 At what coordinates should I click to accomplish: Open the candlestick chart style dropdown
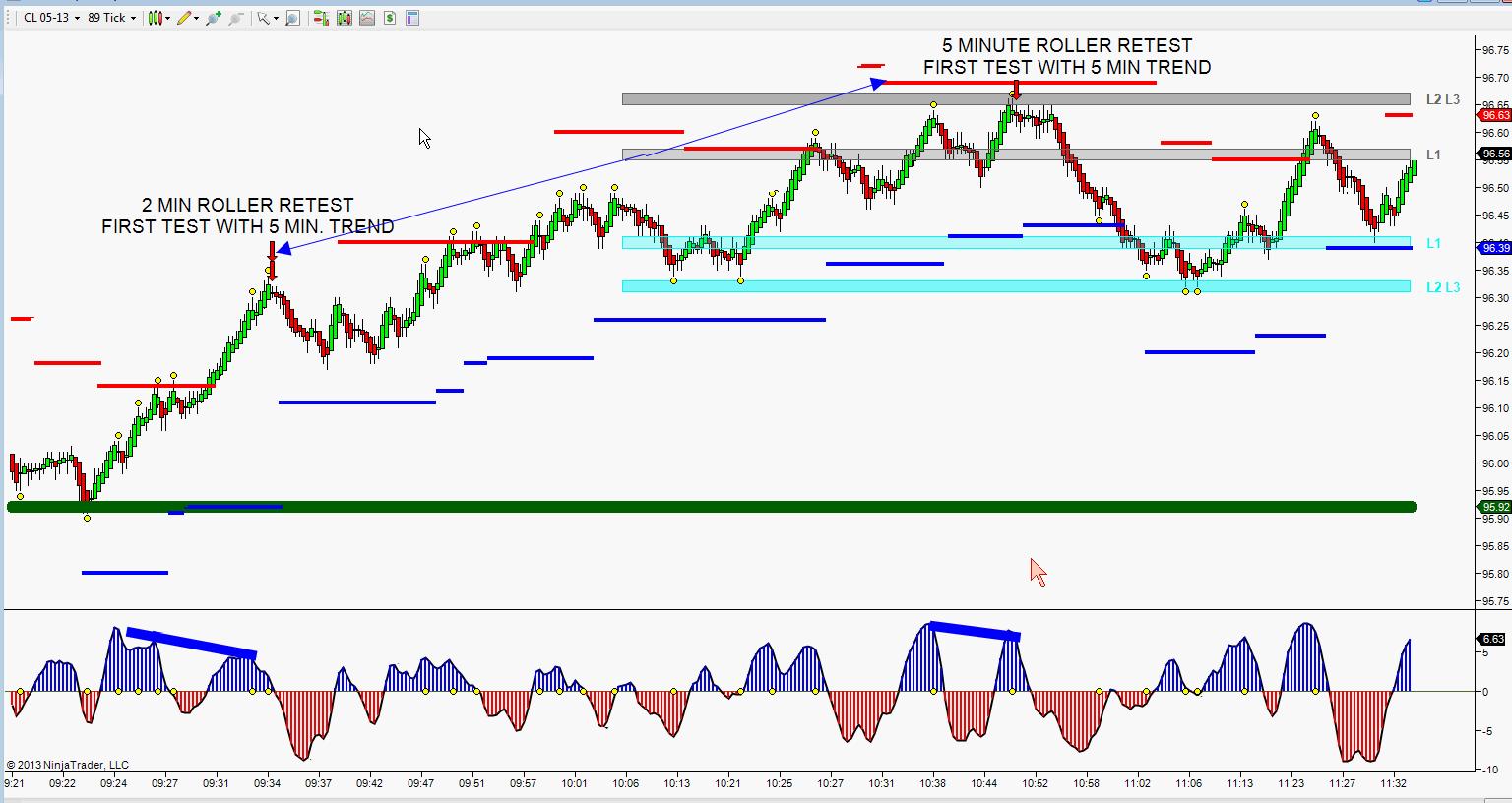pos(158,18)
